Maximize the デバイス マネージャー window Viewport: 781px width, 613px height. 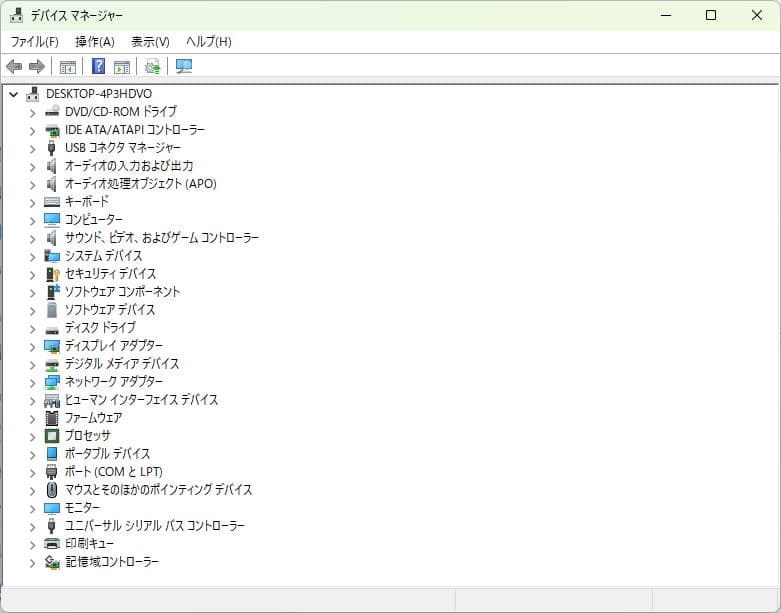[711, 15]
